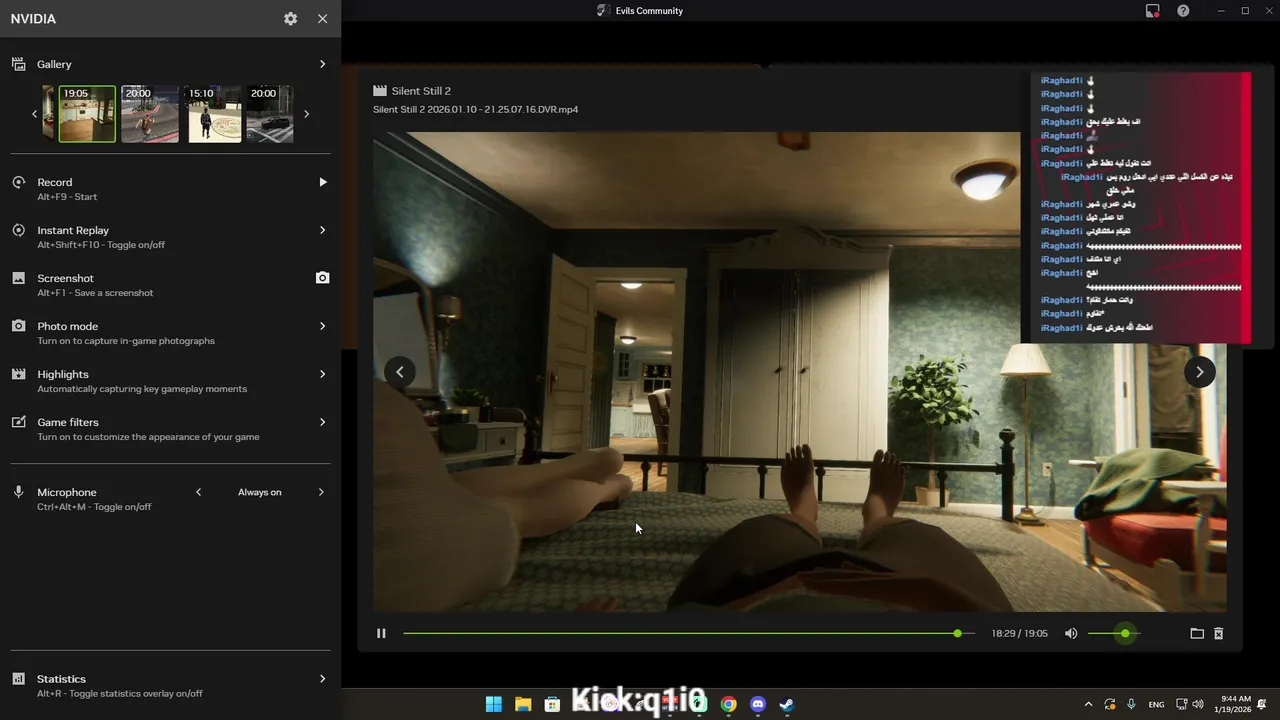The width and height of the screenshot is (1280, 720).
Task: Open File Explorer from the taskbar
Action: pyautogui.click(x=523, y=704)
